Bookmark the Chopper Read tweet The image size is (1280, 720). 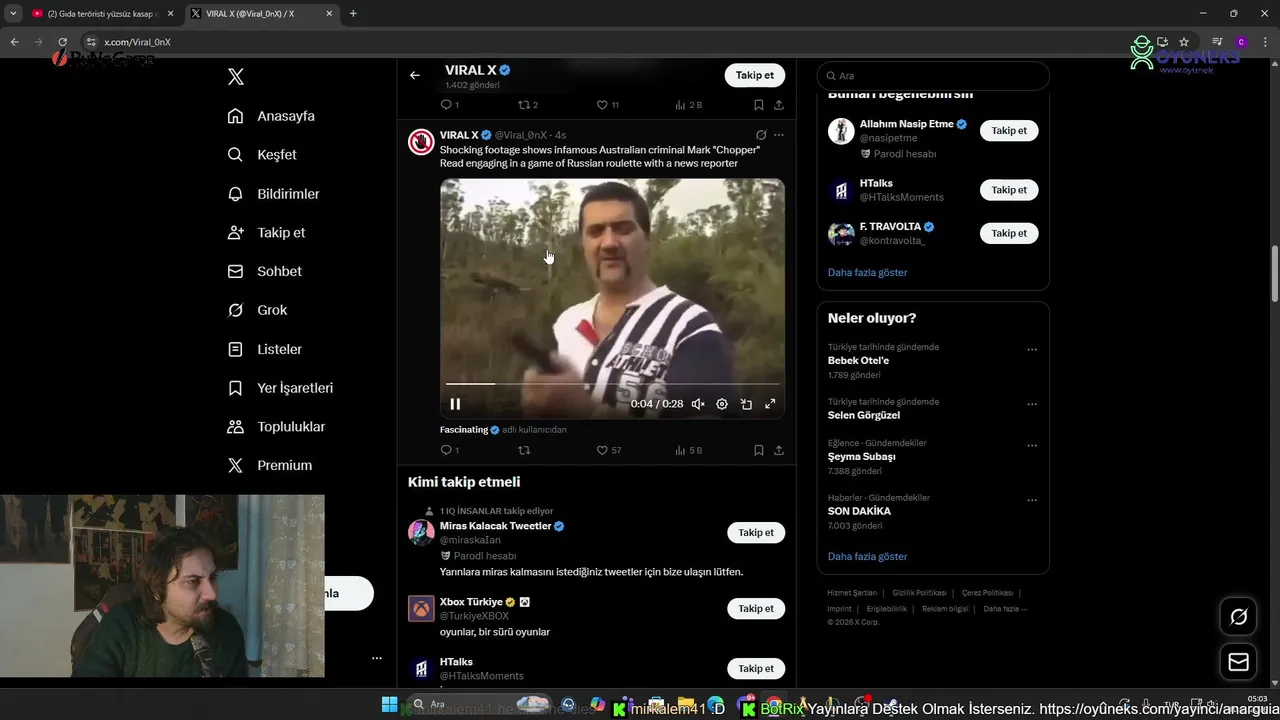click(759, 450)
